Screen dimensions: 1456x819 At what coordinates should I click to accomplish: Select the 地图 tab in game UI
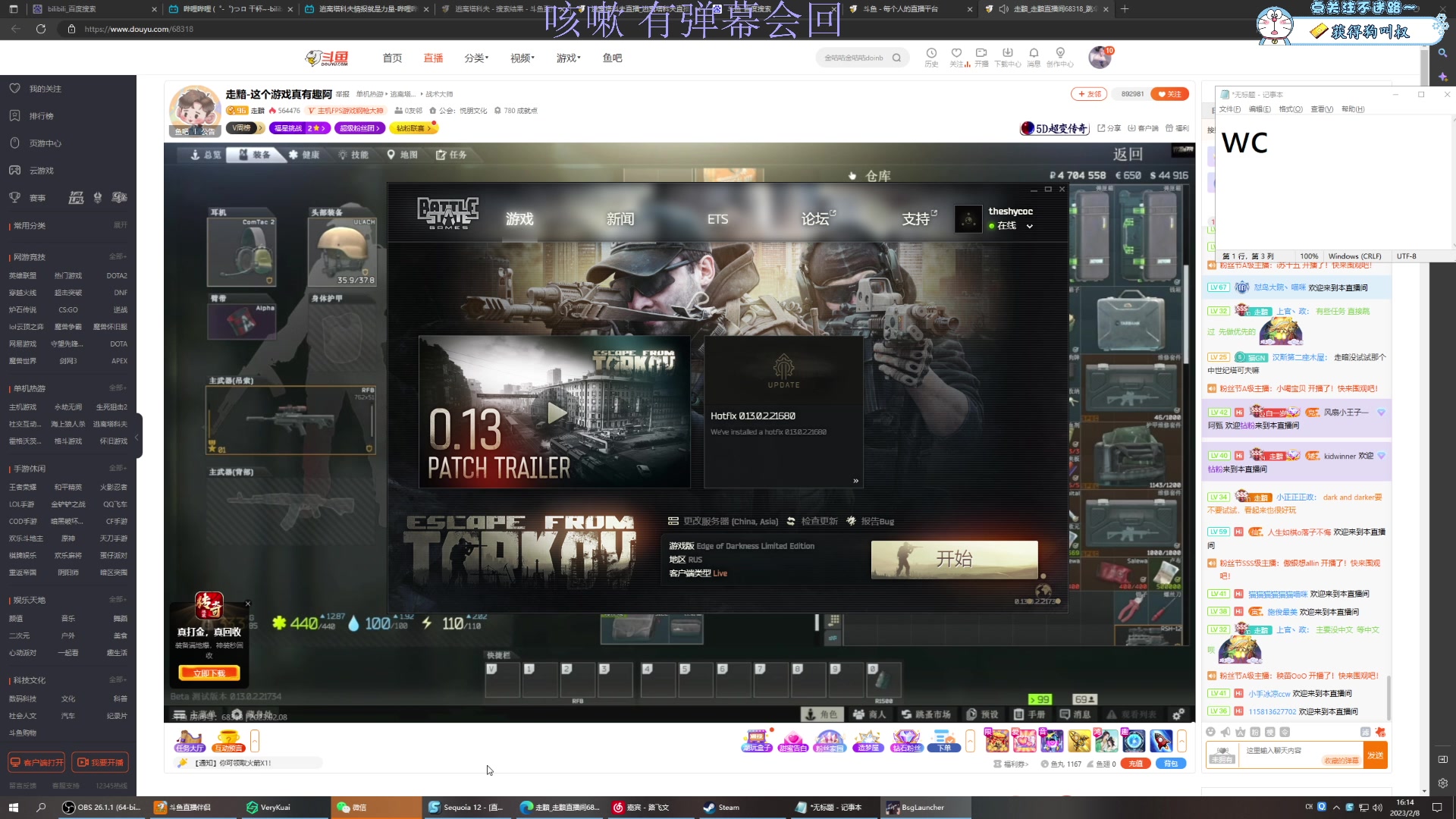(403, 155)
